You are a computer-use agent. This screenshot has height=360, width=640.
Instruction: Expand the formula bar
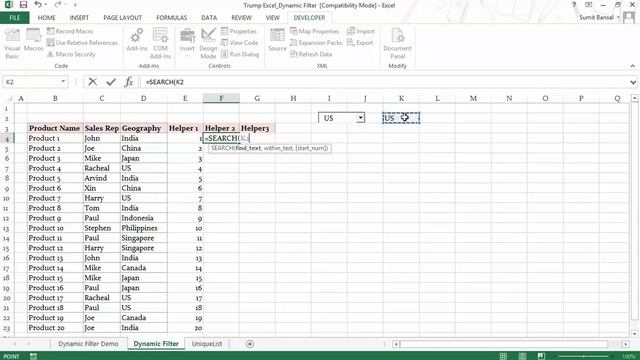(633, 82)
